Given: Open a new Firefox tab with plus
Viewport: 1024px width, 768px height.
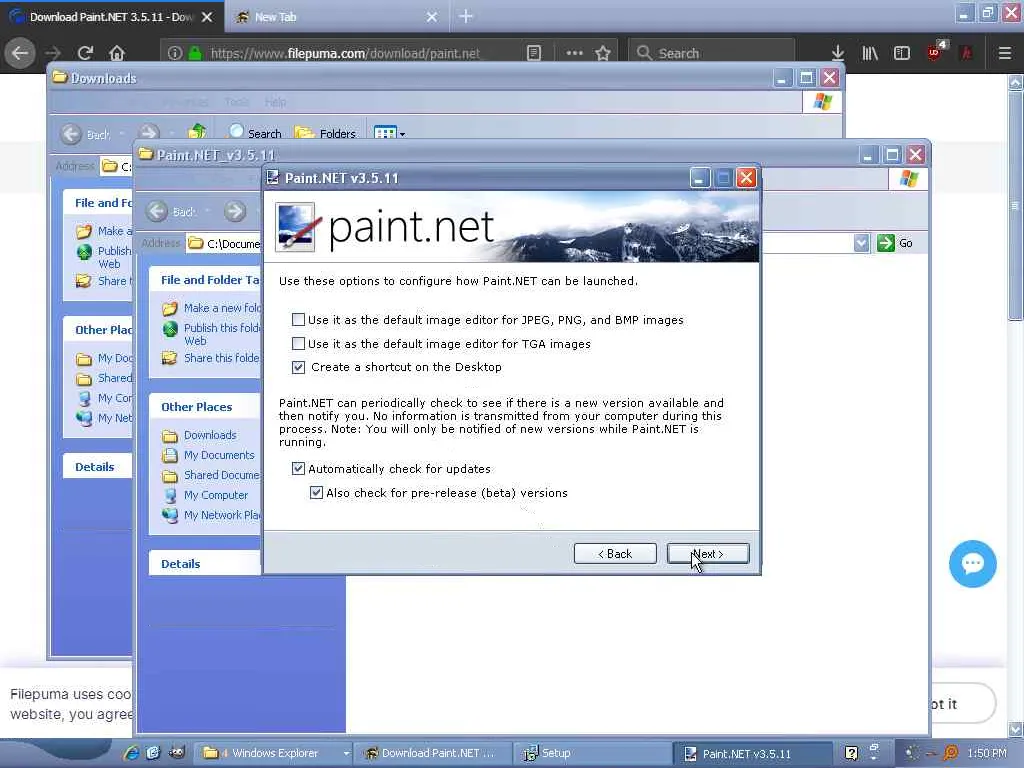Looking at the screenshot, I should (466, 16).
